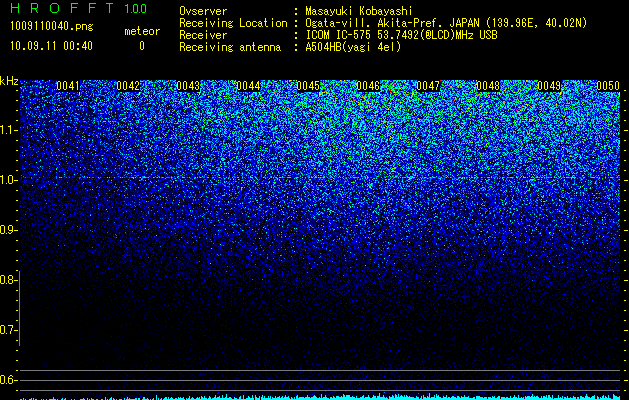Click the 0.7 frequency axis label
Viewport: 629px width, 400px height.
8,330
